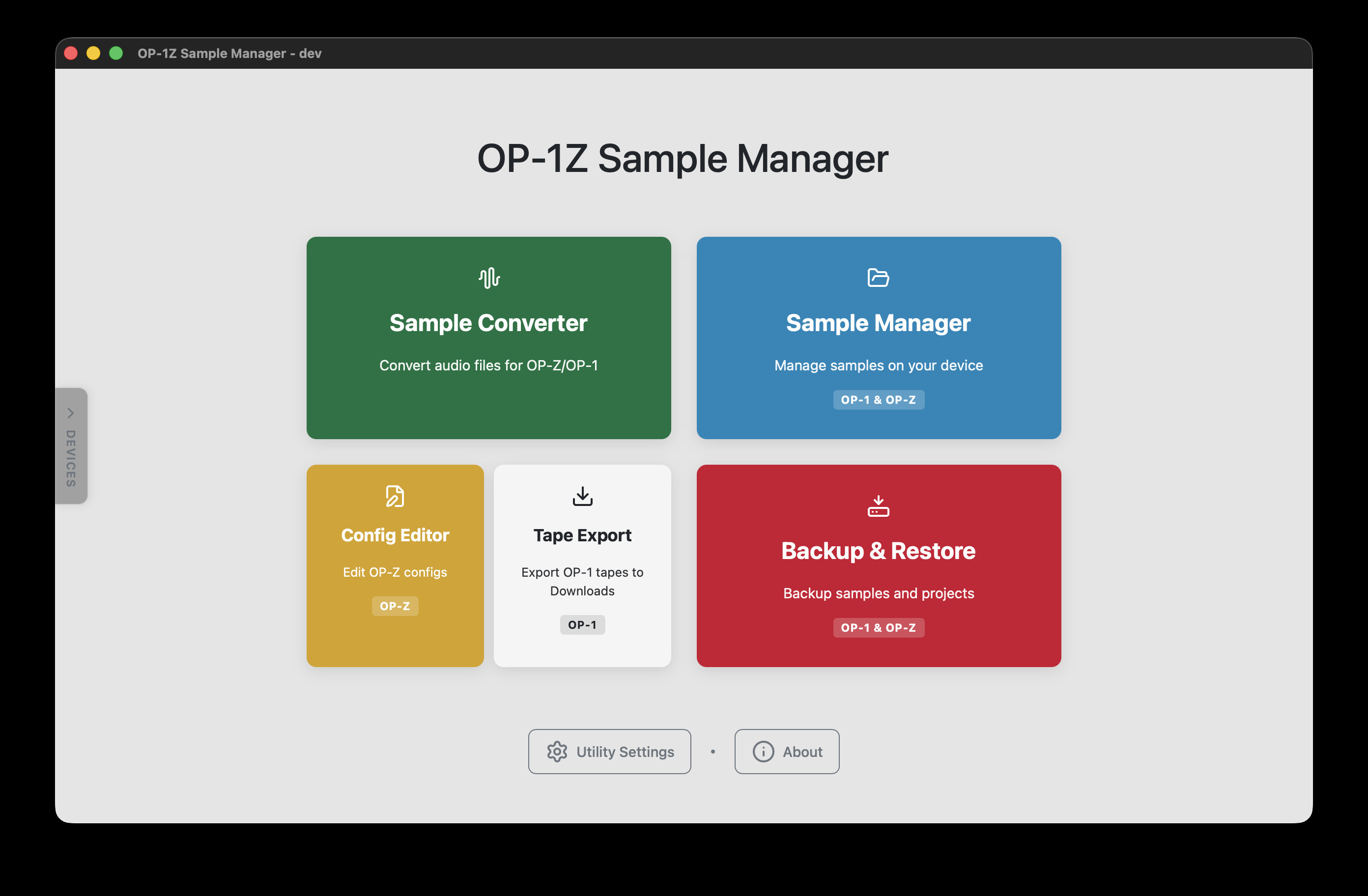Click 'Manage samples on your device' text

(x=878, y=365)
